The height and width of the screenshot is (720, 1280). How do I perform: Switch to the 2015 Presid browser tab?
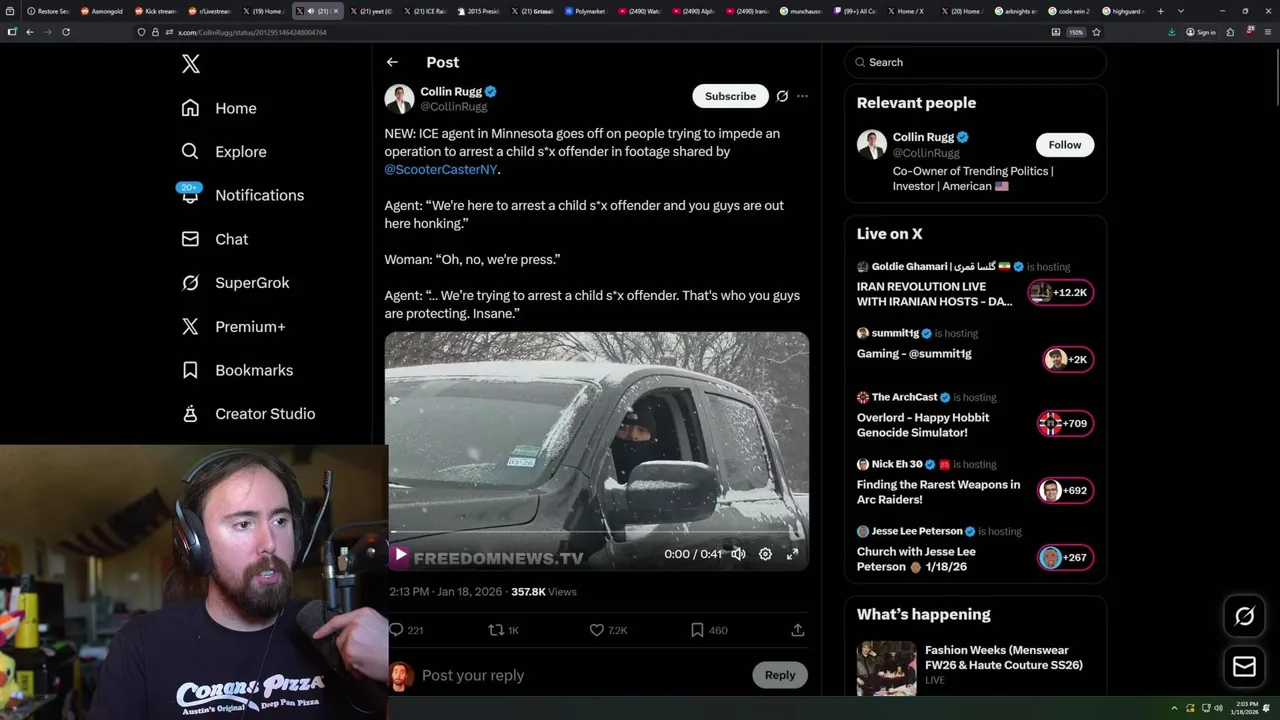477,11
